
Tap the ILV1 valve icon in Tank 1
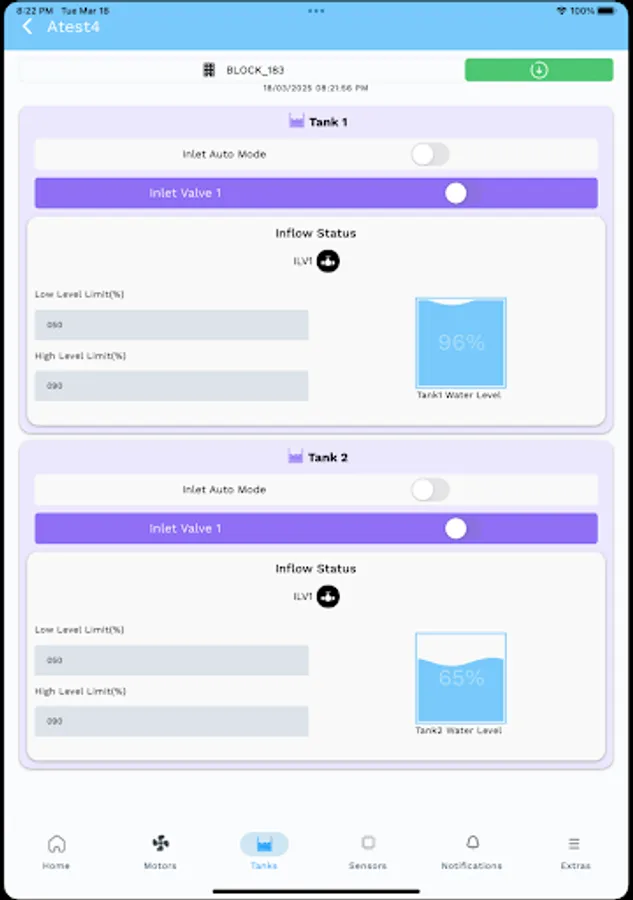[x=329, y=261]
